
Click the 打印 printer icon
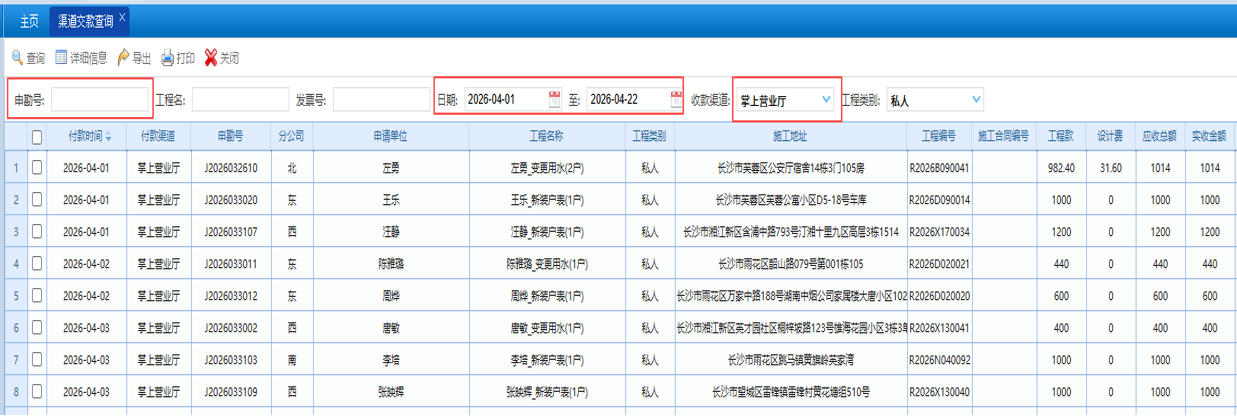pyautogui.click(x=168, y=58)
